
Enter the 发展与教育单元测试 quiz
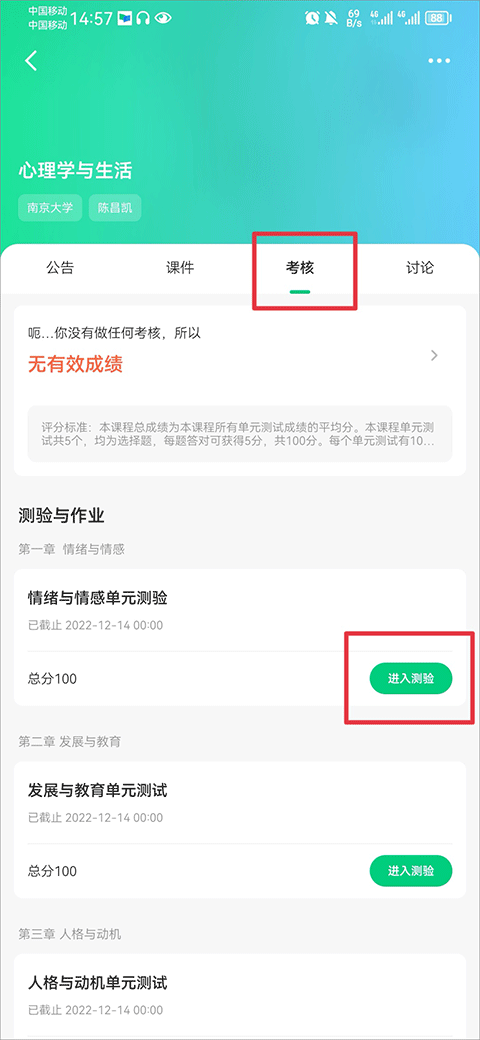(x=410, y=871)
